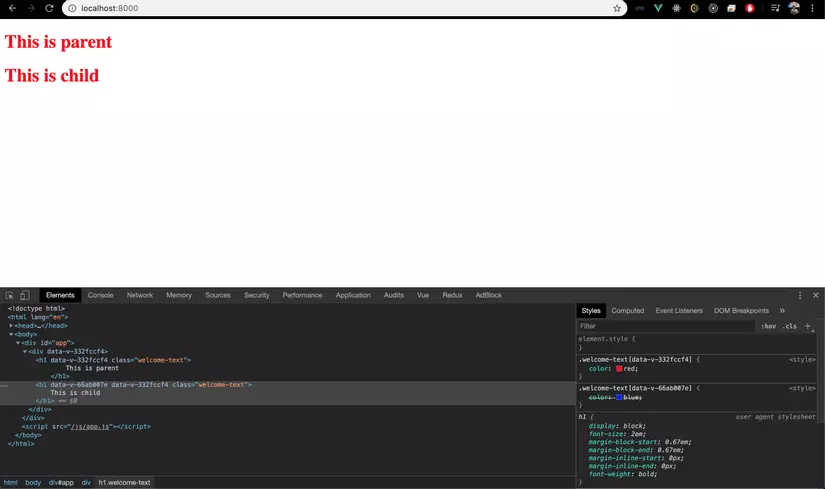Select the html breadcrumb

click(11, 482)
